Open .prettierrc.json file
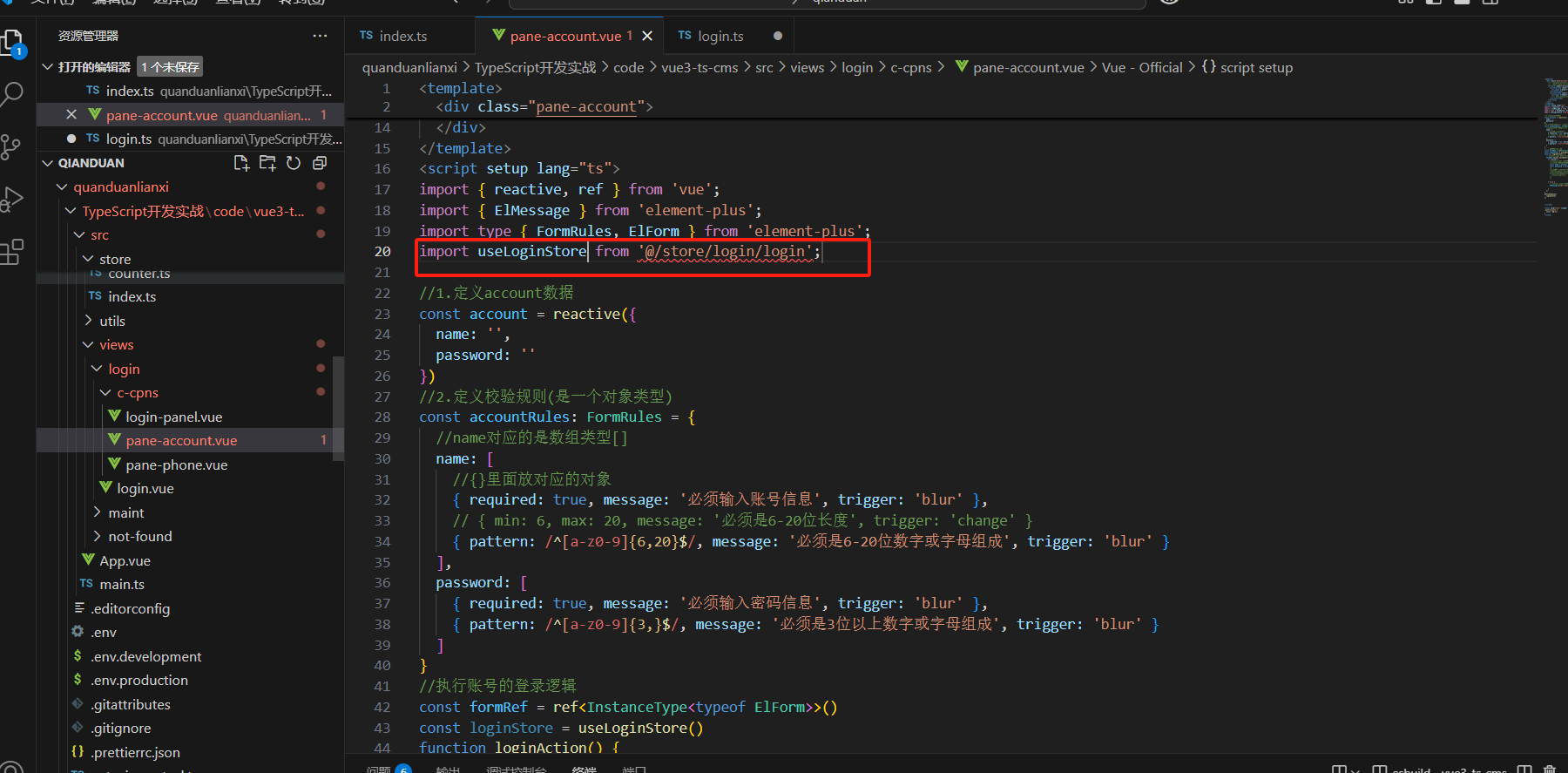Screen dimensions: 1568x773 (190, 752)
